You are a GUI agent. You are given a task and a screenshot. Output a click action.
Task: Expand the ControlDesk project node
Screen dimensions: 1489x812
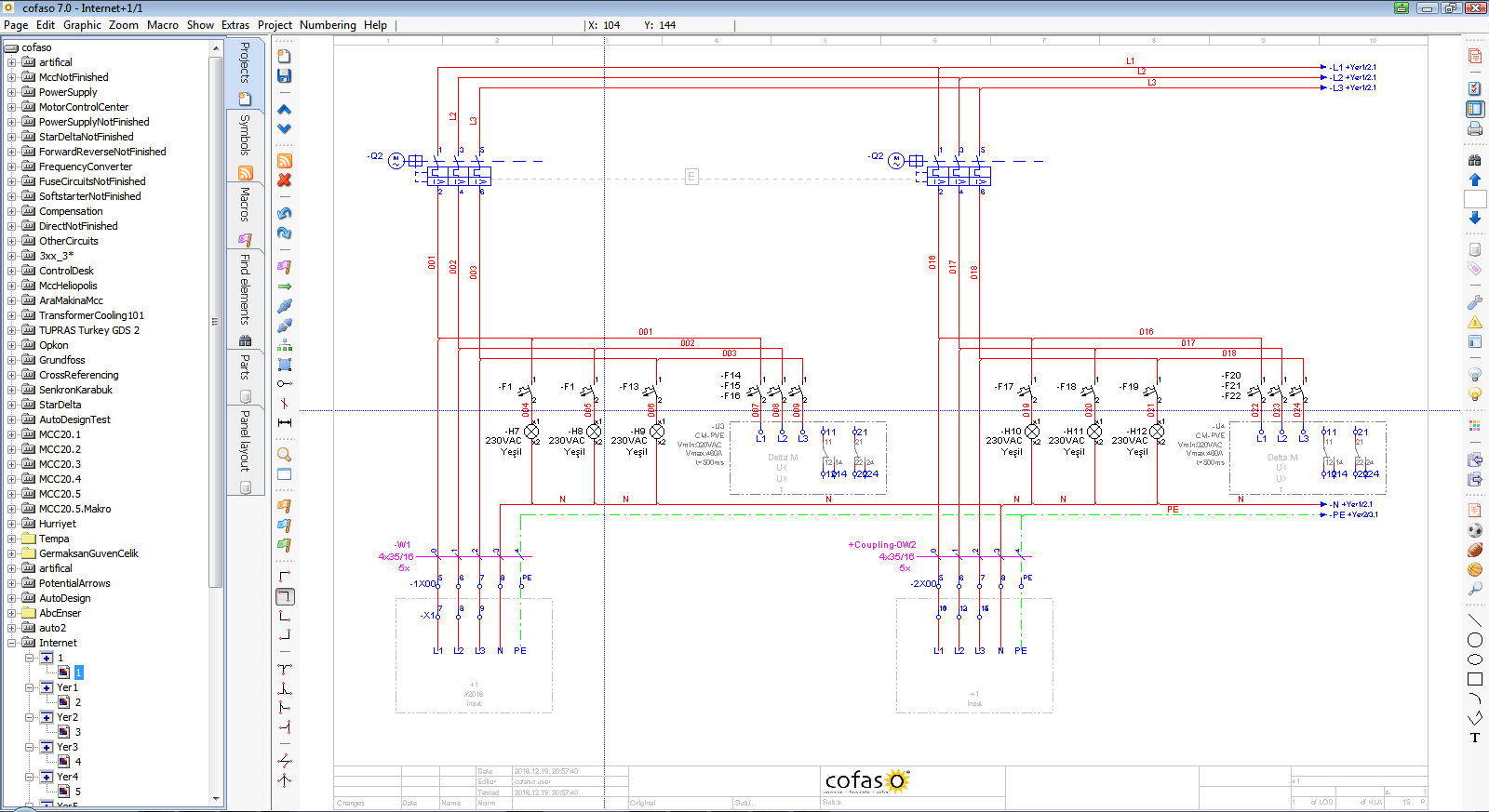pyautogui.click(x=12, y=271)
